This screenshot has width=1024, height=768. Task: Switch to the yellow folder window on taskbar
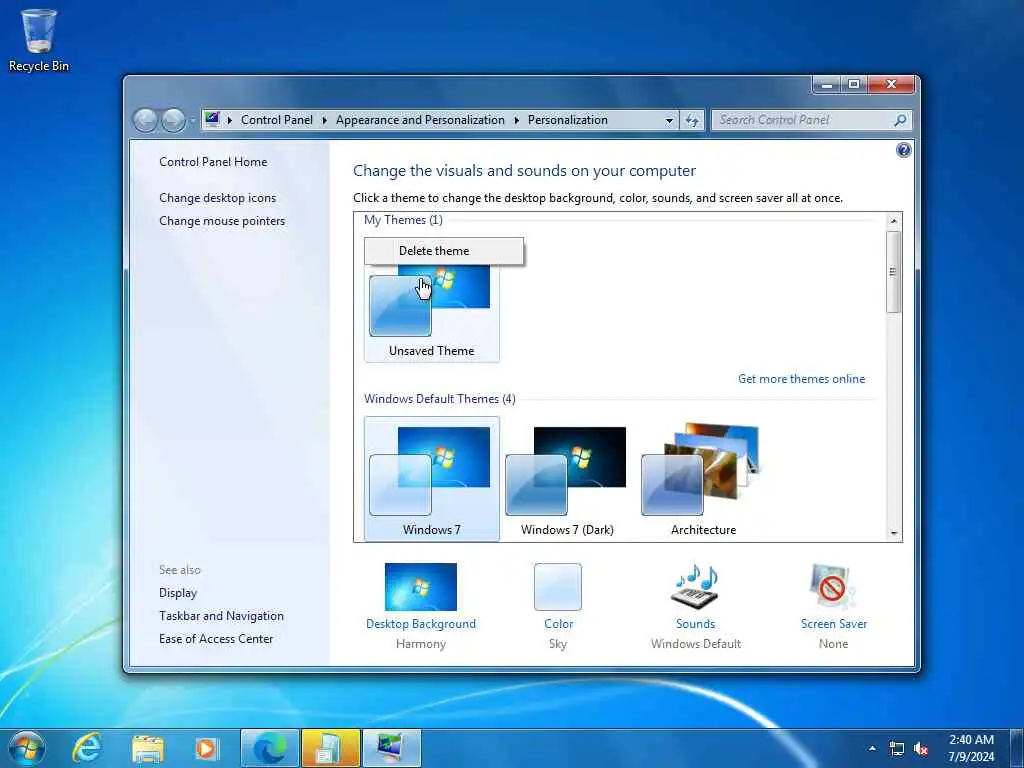330,748
